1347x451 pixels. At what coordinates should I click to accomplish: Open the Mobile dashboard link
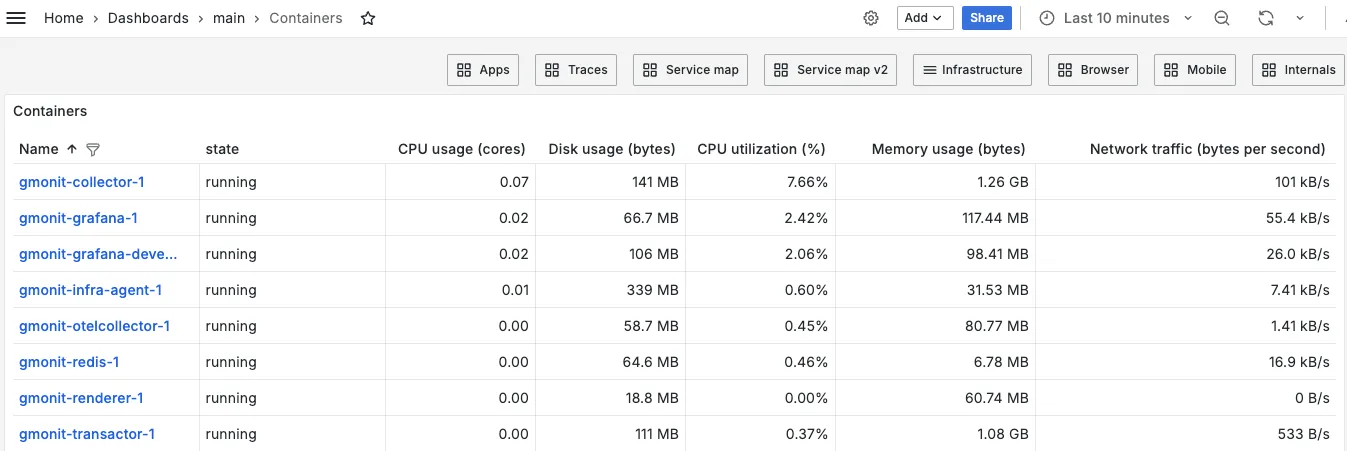[x=1195, y=70]
